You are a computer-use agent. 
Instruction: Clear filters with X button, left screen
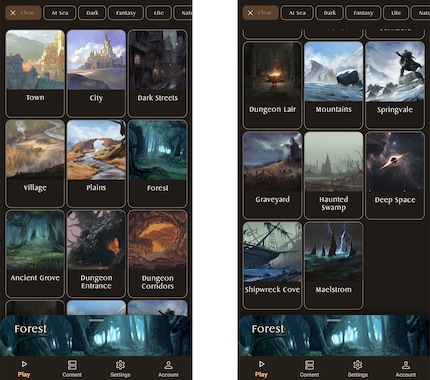(x=23, y=13)
